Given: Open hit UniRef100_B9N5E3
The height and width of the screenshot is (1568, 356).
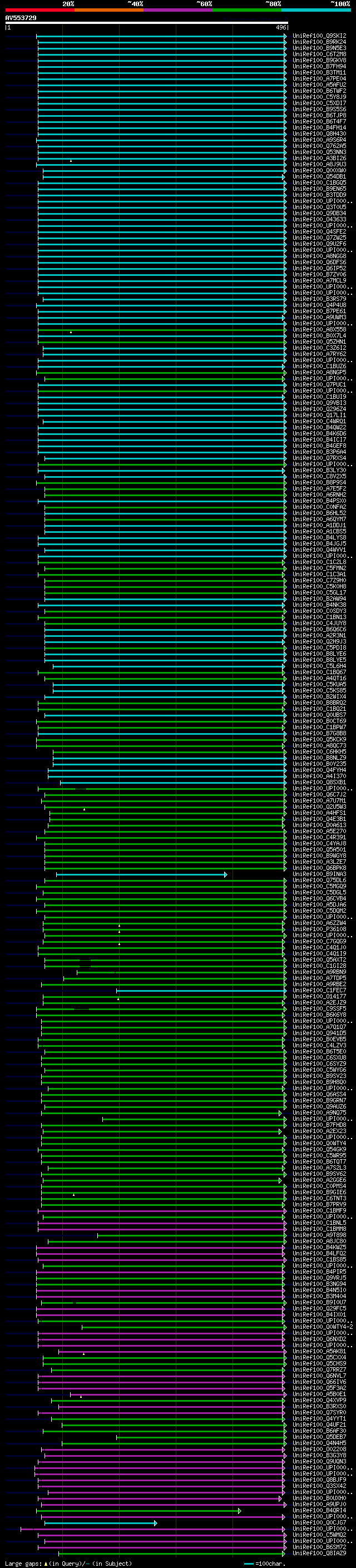Looking at the screenshot, I should [319, 48].
